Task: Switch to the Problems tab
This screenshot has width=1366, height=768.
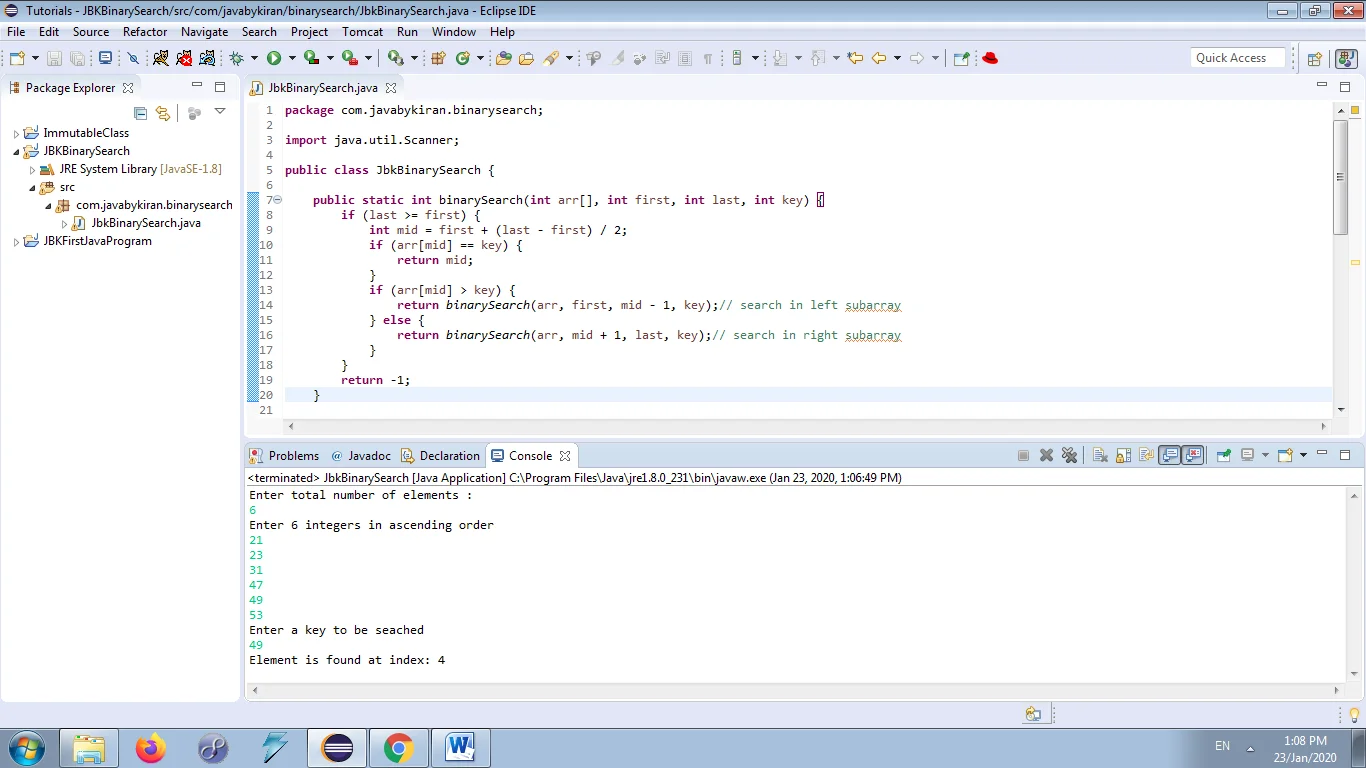Action: [x=292, y=455]
